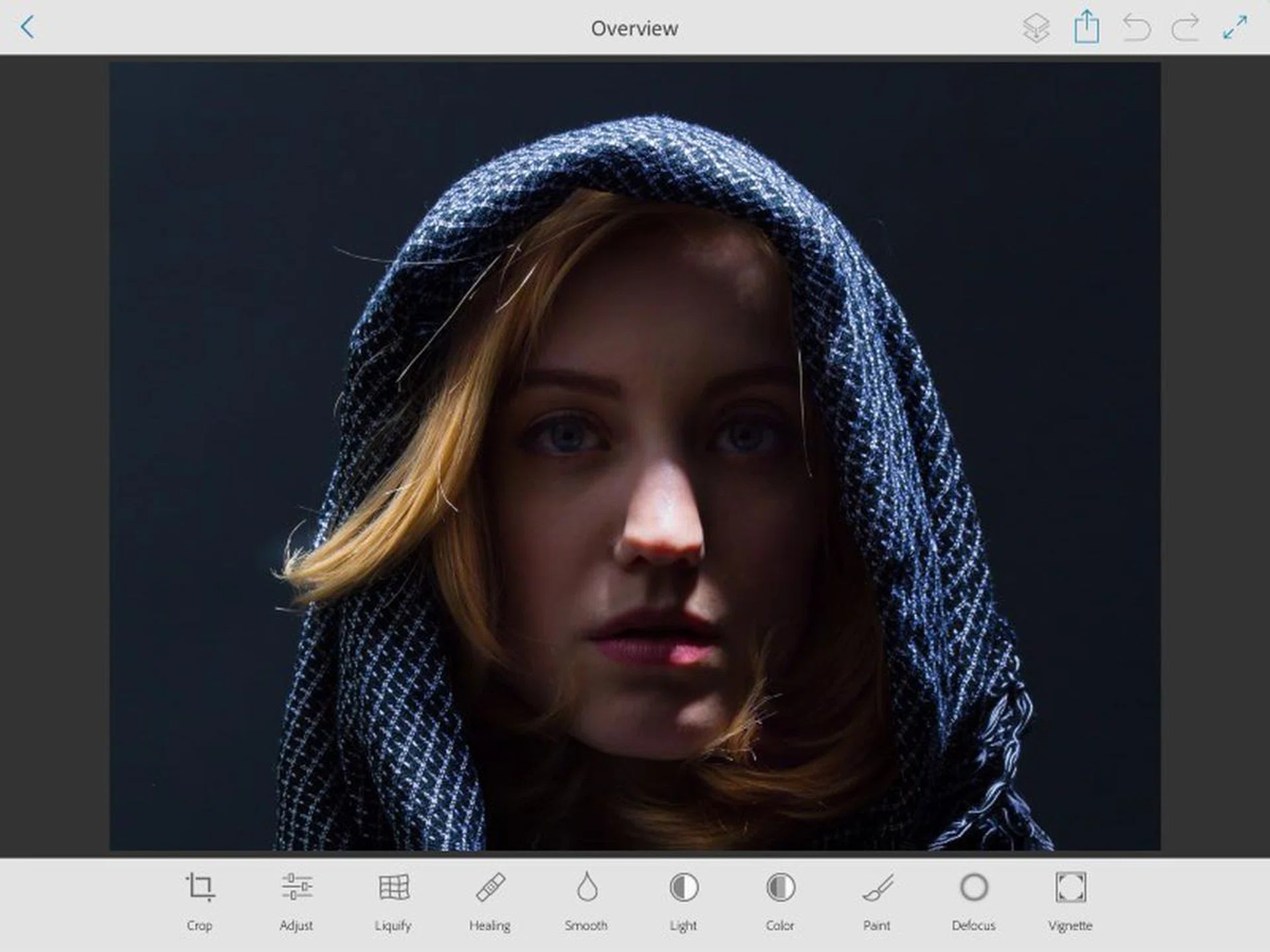Open the Adjust sliders tool
Screen dimensions: 1270x952
pos(296,887)
